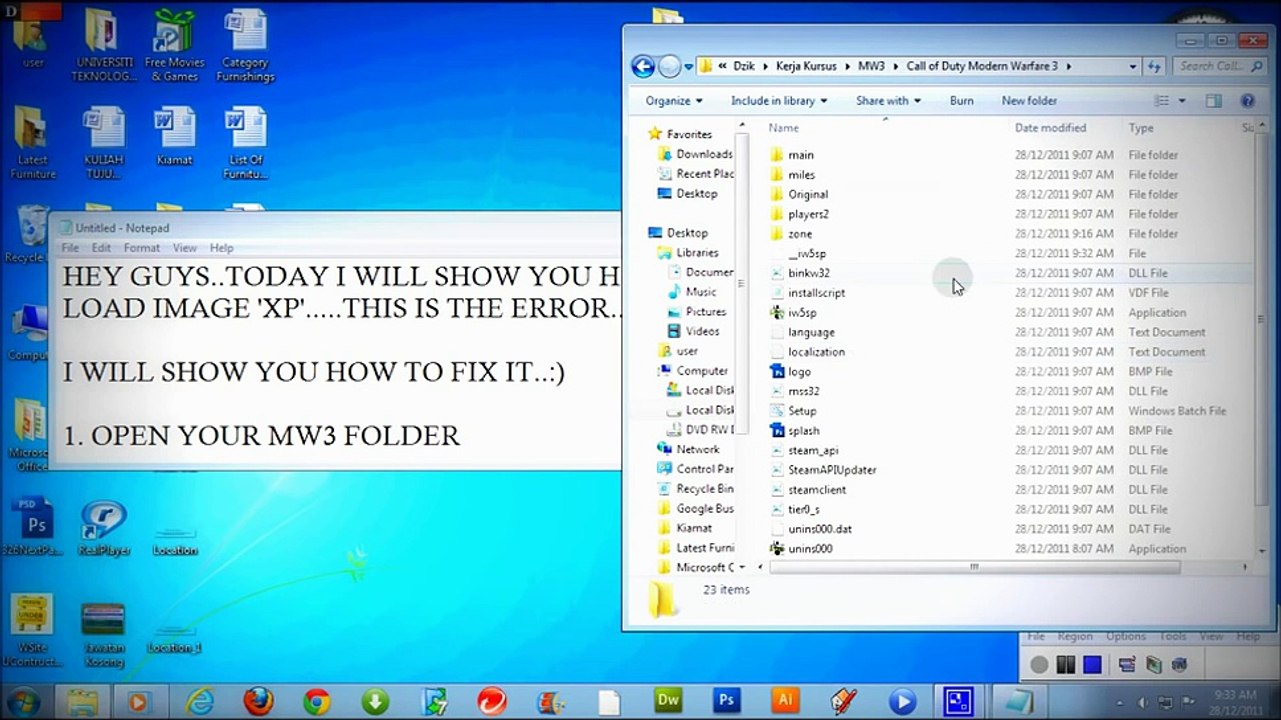The height and width of the screenshot is (720, 1281).
Task: Select the RealPlayer desktop shortcut
Action: [104, 527]
